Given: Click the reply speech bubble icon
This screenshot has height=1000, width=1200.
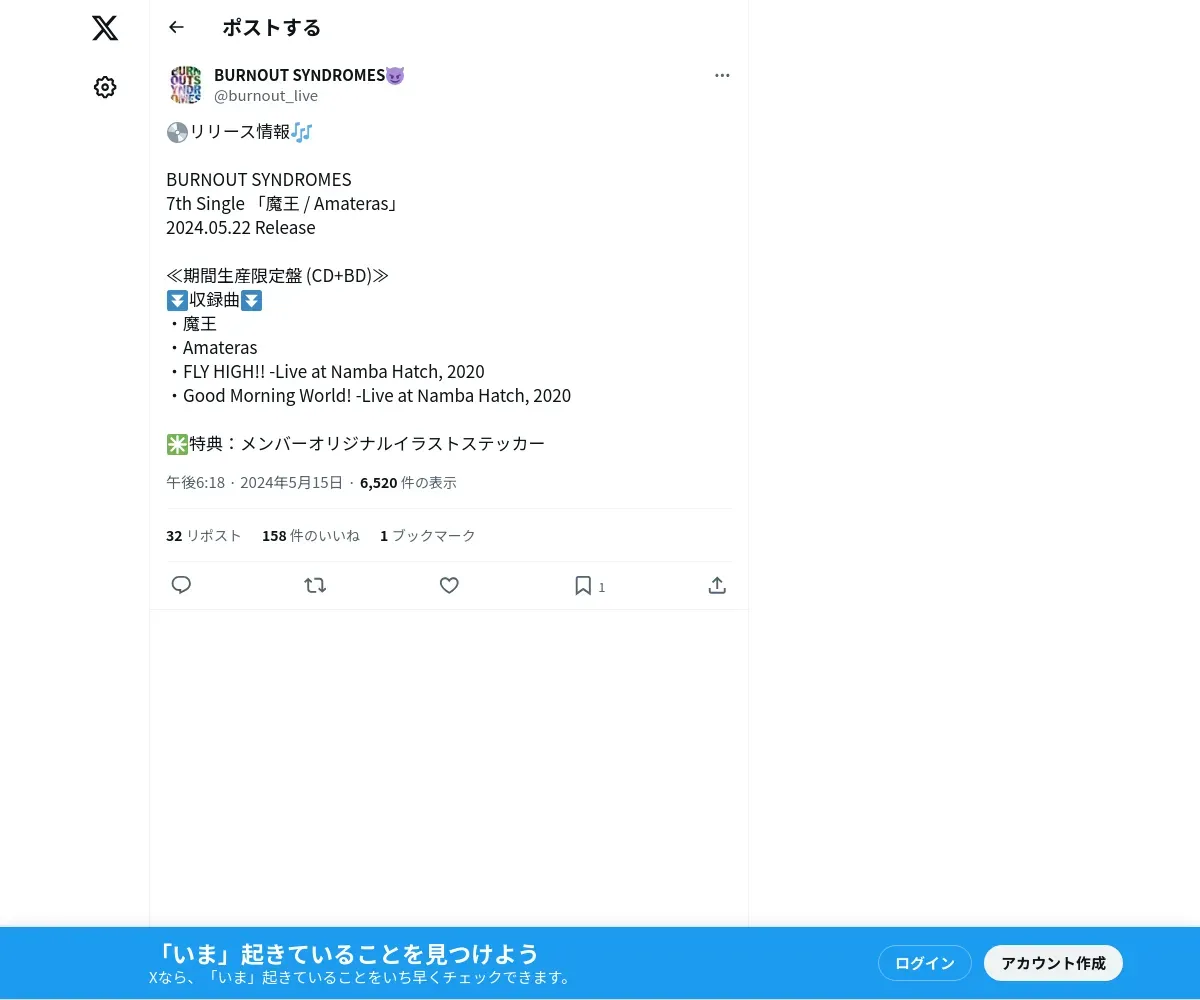Looking at the screenshot, I should [181, 585].
